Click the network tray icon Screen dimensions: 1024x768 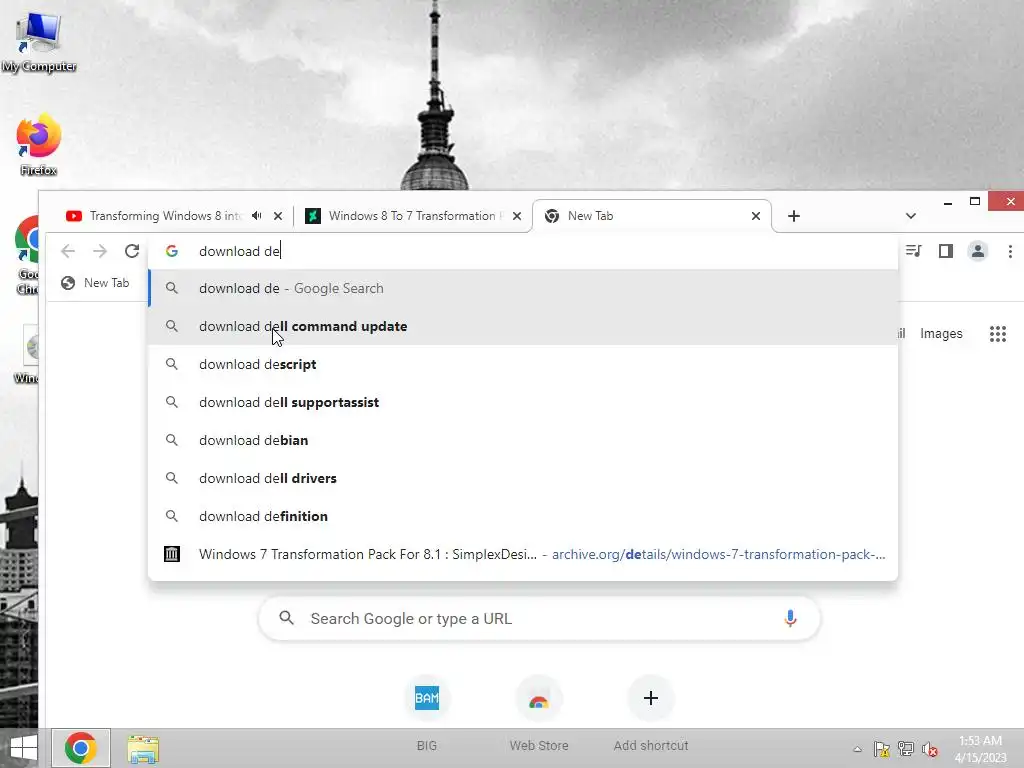pos(906,749)
